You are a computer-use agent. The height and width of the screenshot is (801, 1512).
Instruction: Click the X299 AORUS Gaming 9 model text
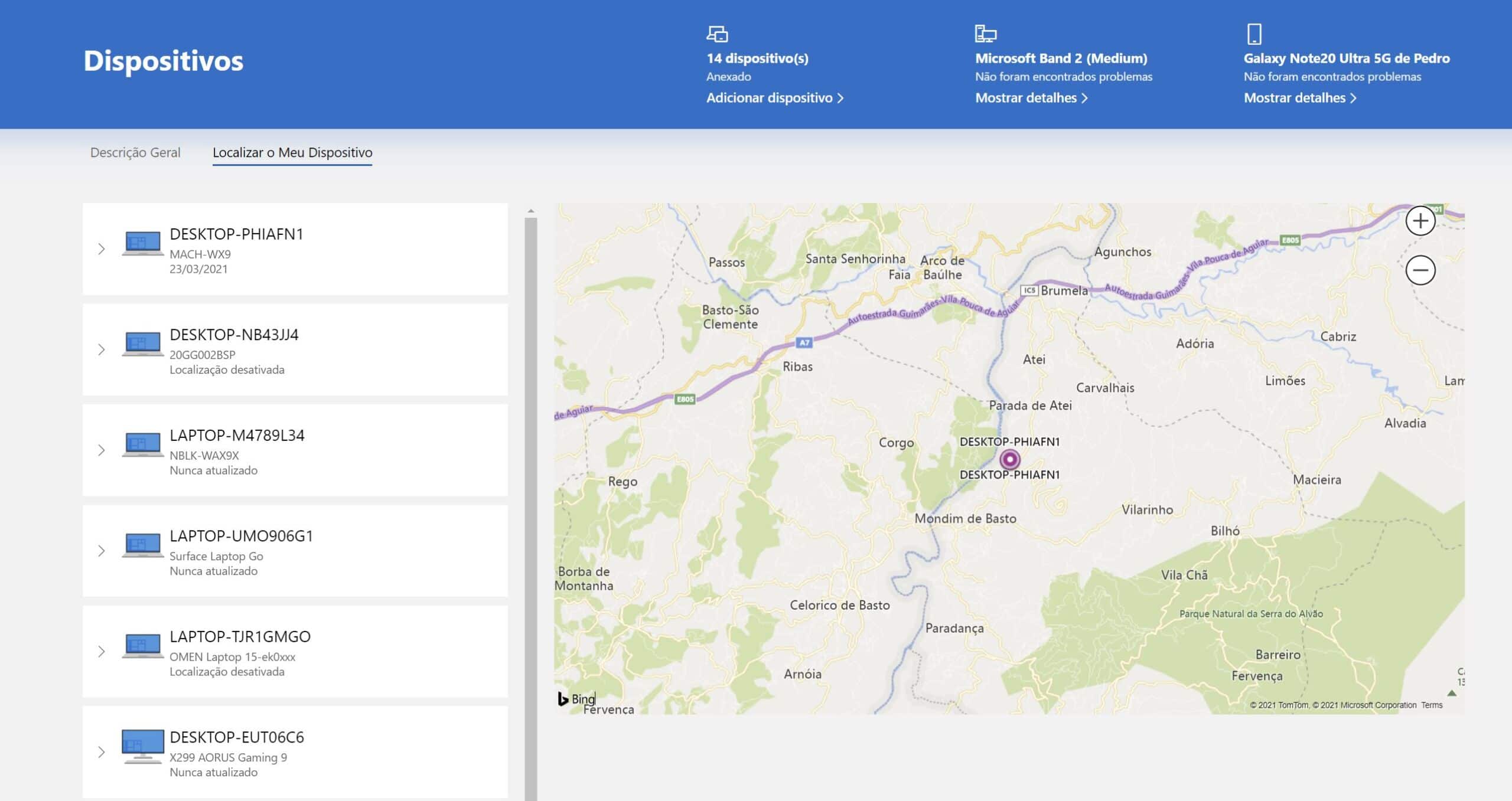pyautogui.click(x=228, y=757)
